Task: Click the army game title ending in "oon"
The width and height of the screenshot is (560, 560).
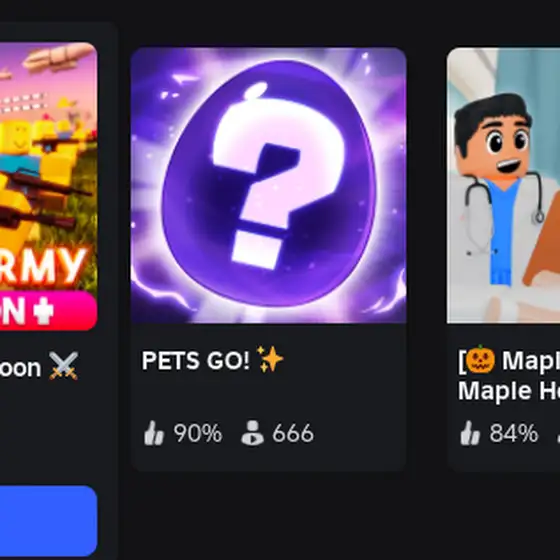Action: 20,368
